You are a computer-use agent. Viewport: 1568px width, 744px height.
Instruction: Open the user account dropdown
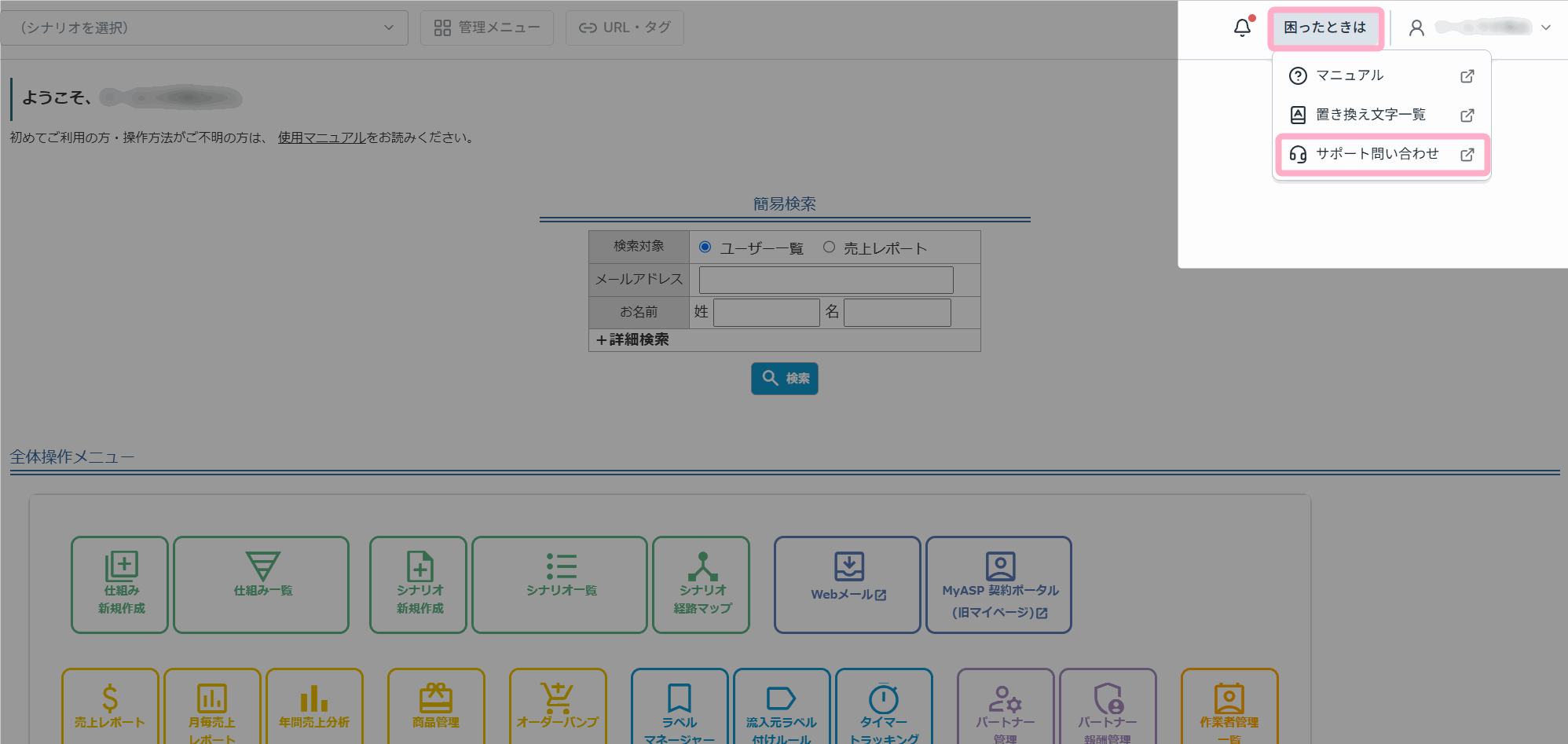[x=1479, y=27]
